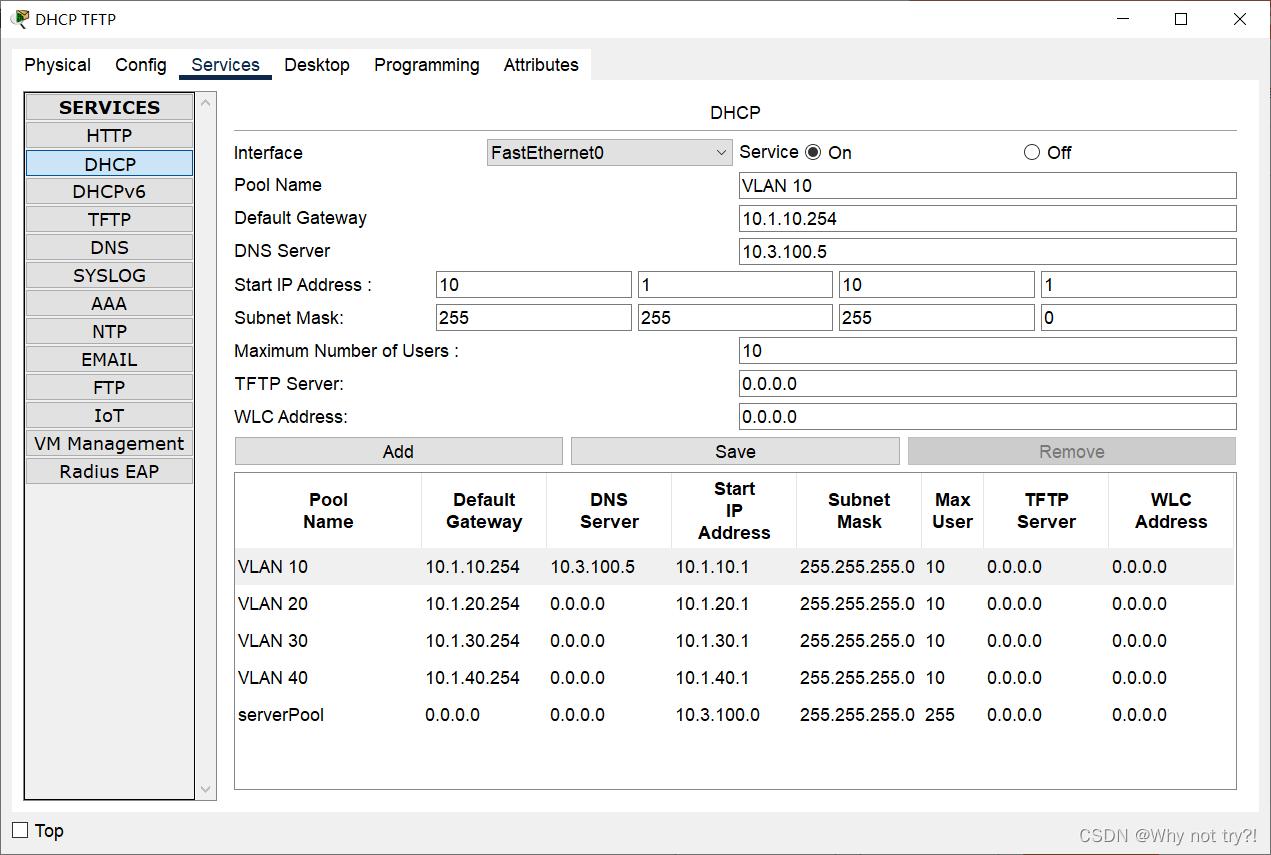Select the VLAN 40 pool row
This screenshot has width=1271, height=855.
(734, 678)
